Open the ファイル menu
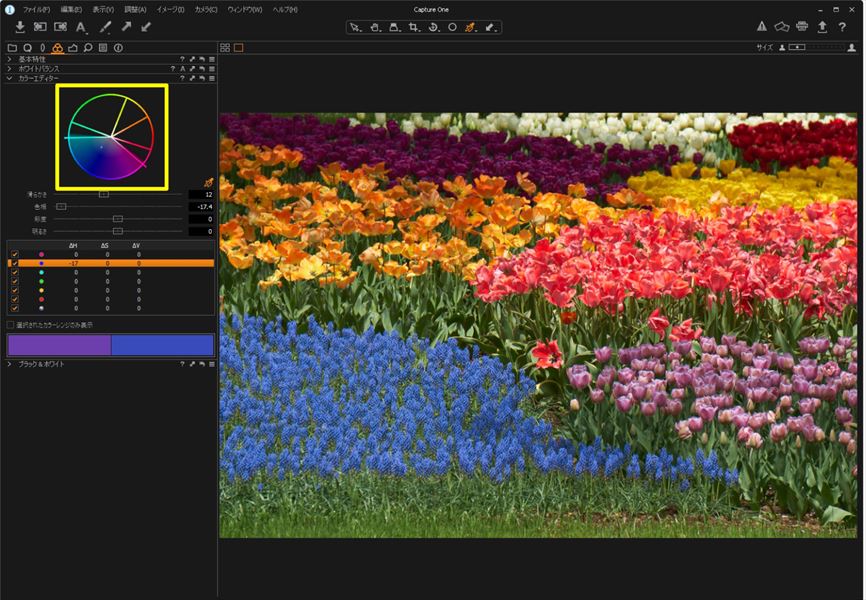This screenshot has width=866, height=600. (x=36, y=10)
